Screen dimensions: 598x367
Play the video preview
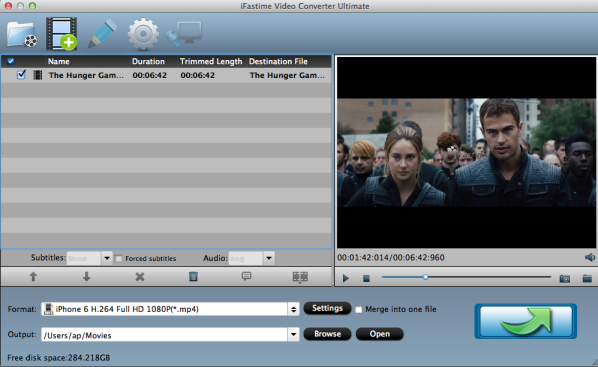point(346,278)
